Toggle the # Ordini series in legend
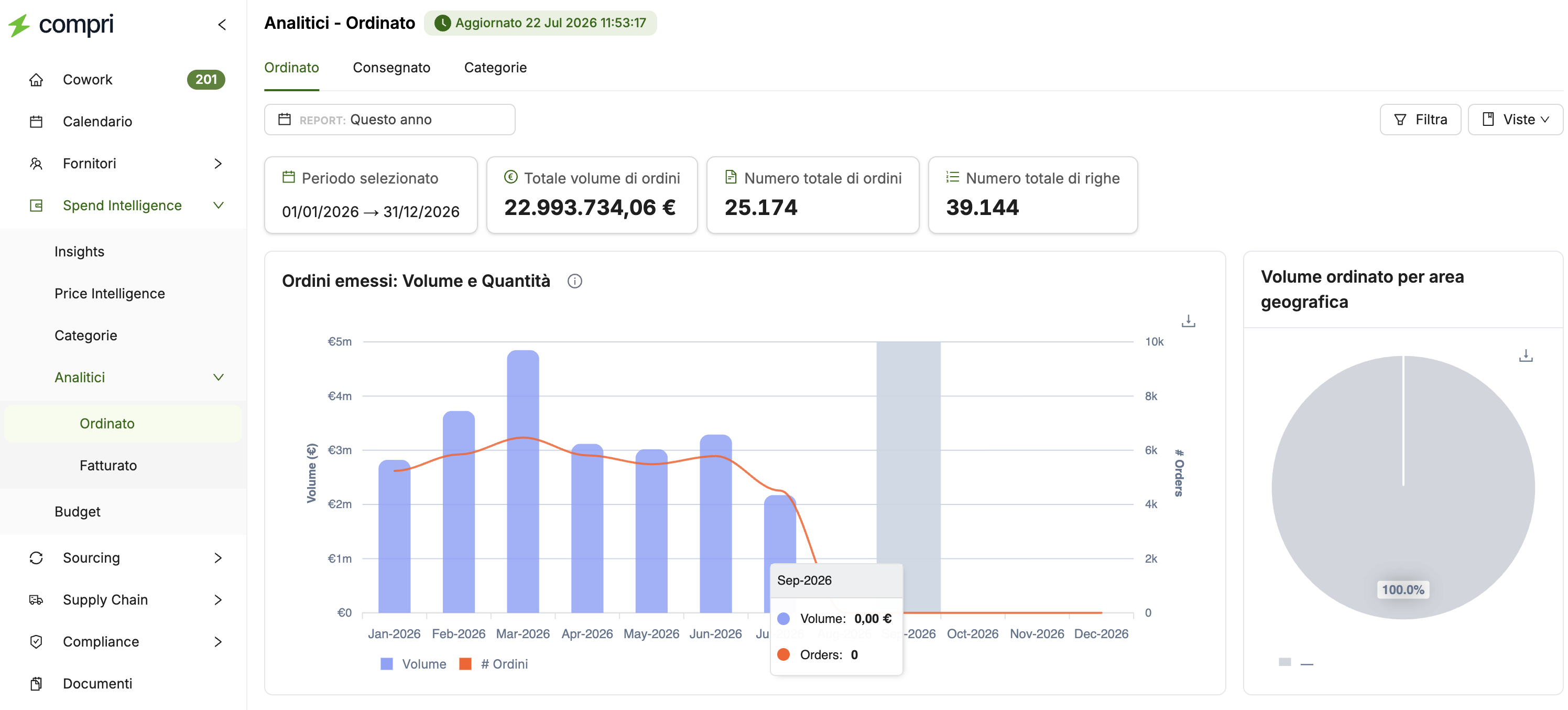Viewport: 1568px width, 710px height. tap(493, 664)
